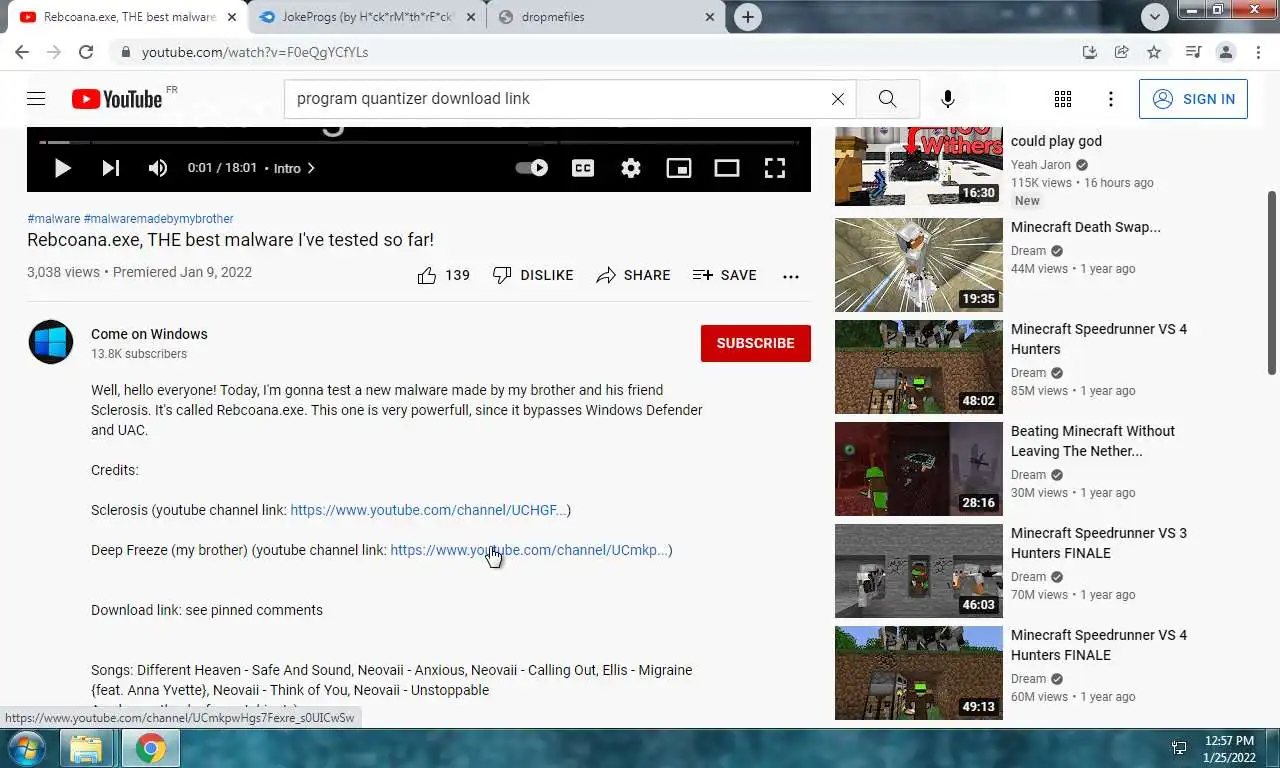Screen dimensions: 1280x768
Task: Switch to theater mode
Action: coord(727,168)
